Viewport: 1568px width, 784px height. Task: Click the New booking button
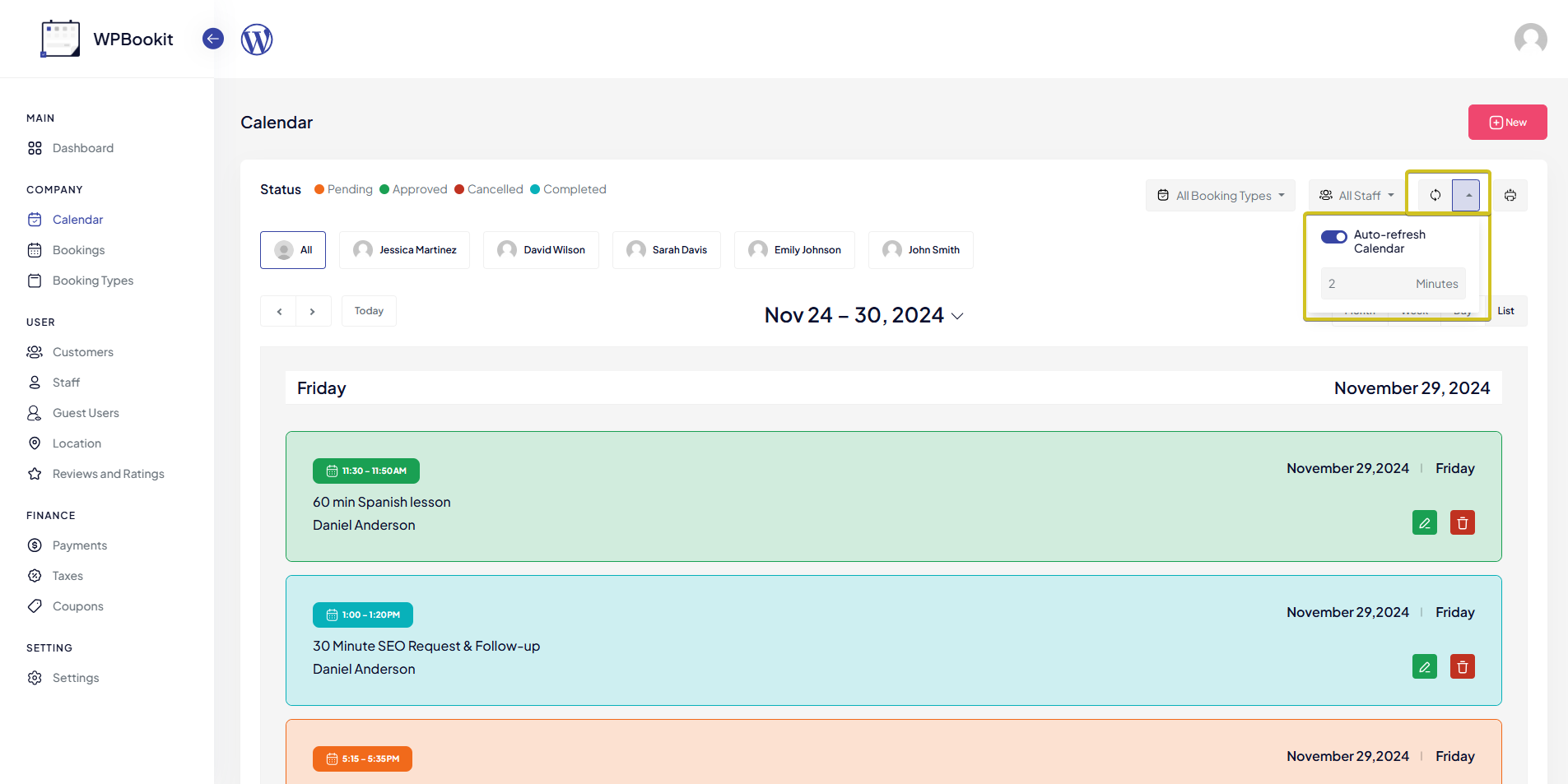[x=1507, y=122]
